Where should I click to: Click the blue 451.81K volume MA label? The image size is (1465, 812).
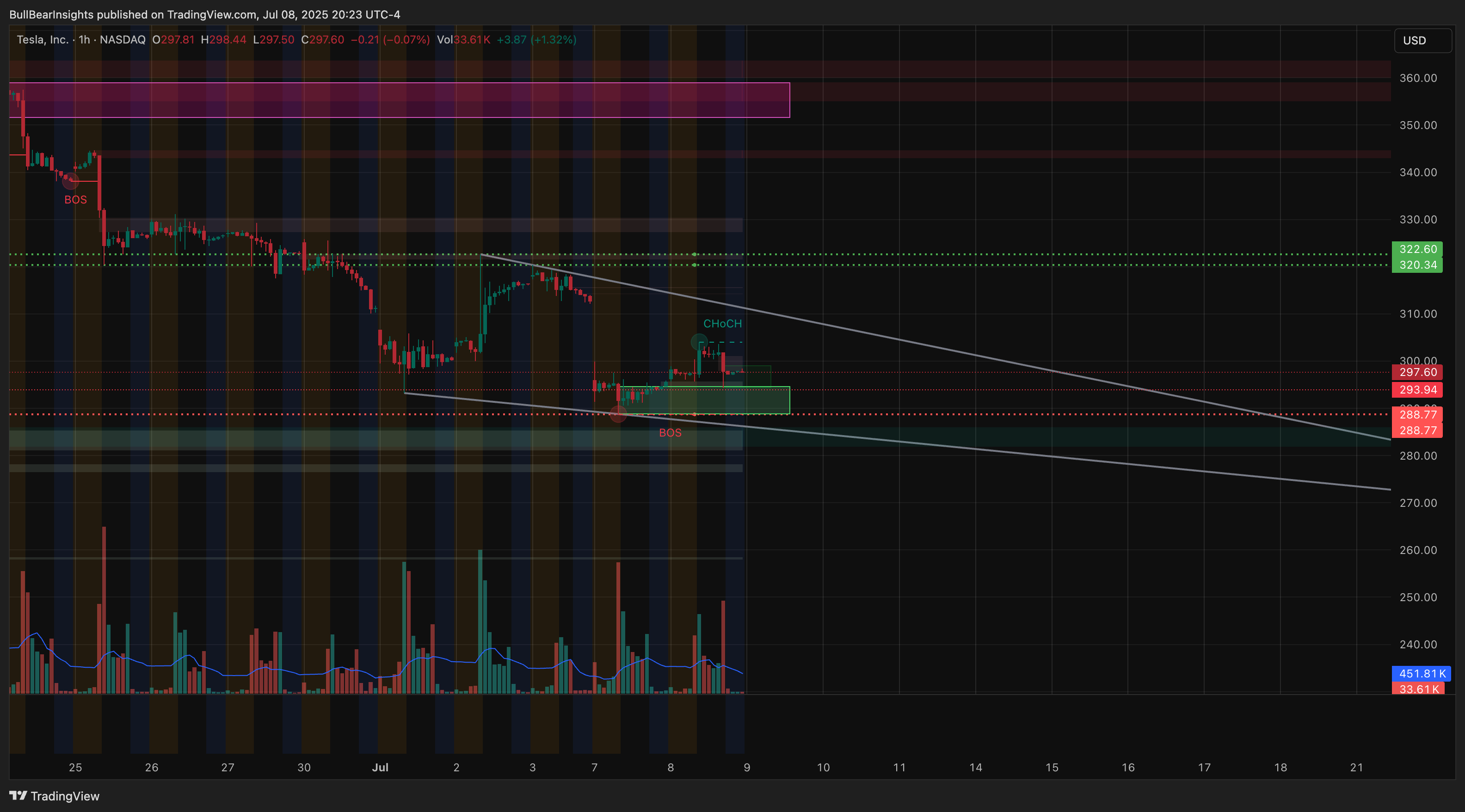pyautogui.click(x=1421, y=674)
